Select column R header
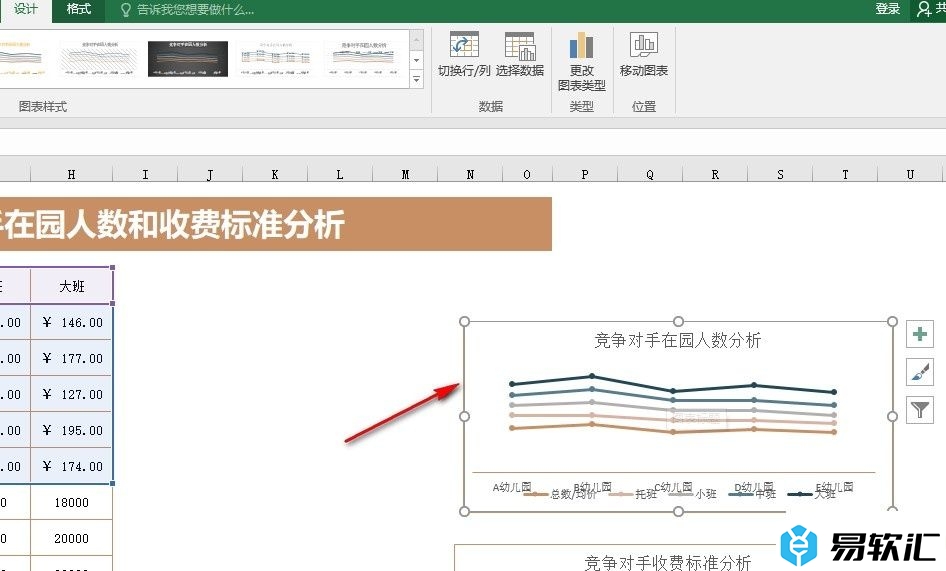Viewport: 946px width, 571px height. (x=715, y=174)
